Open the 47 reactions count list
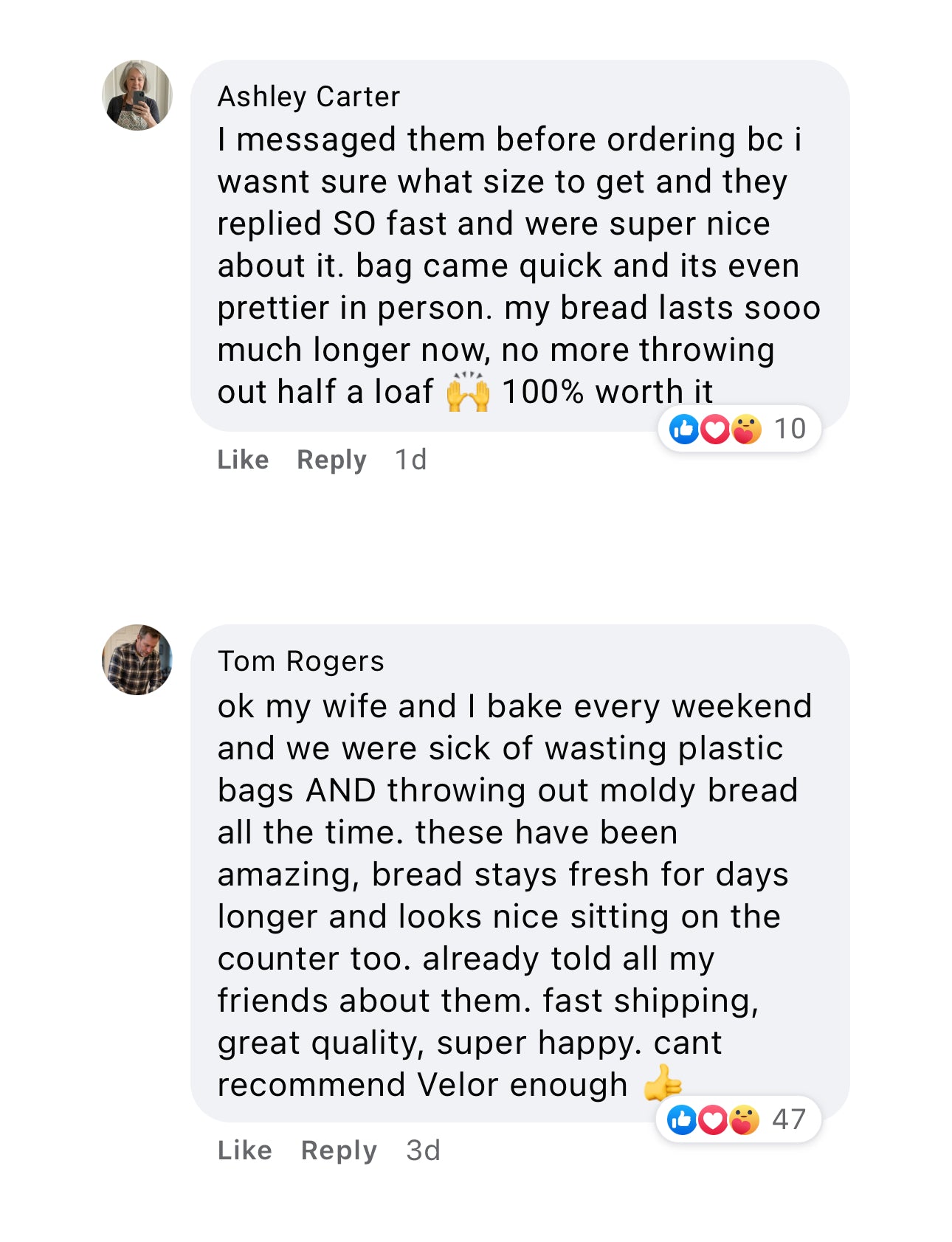The height and width of the screenshot is (1242, 952). pyautogui.click(x=788, y=1119)
